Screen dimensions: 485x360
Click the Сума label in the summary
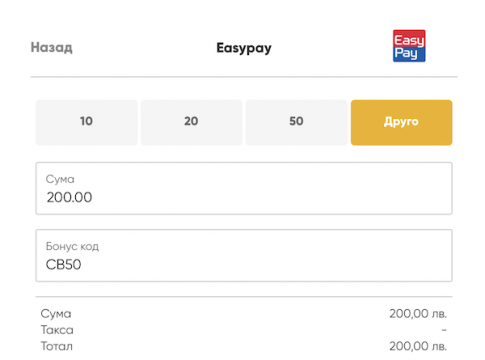coord(56,314)
